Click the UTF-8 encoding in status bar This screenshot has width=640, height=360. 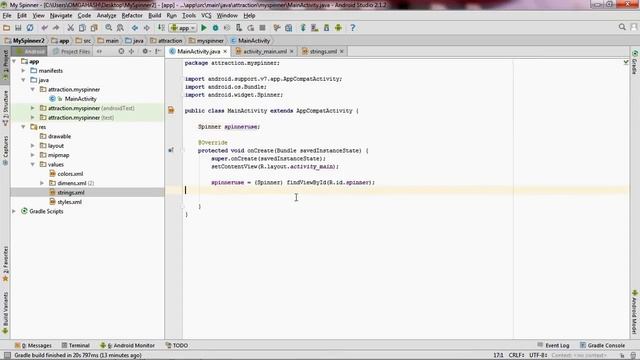click(538, 355)
